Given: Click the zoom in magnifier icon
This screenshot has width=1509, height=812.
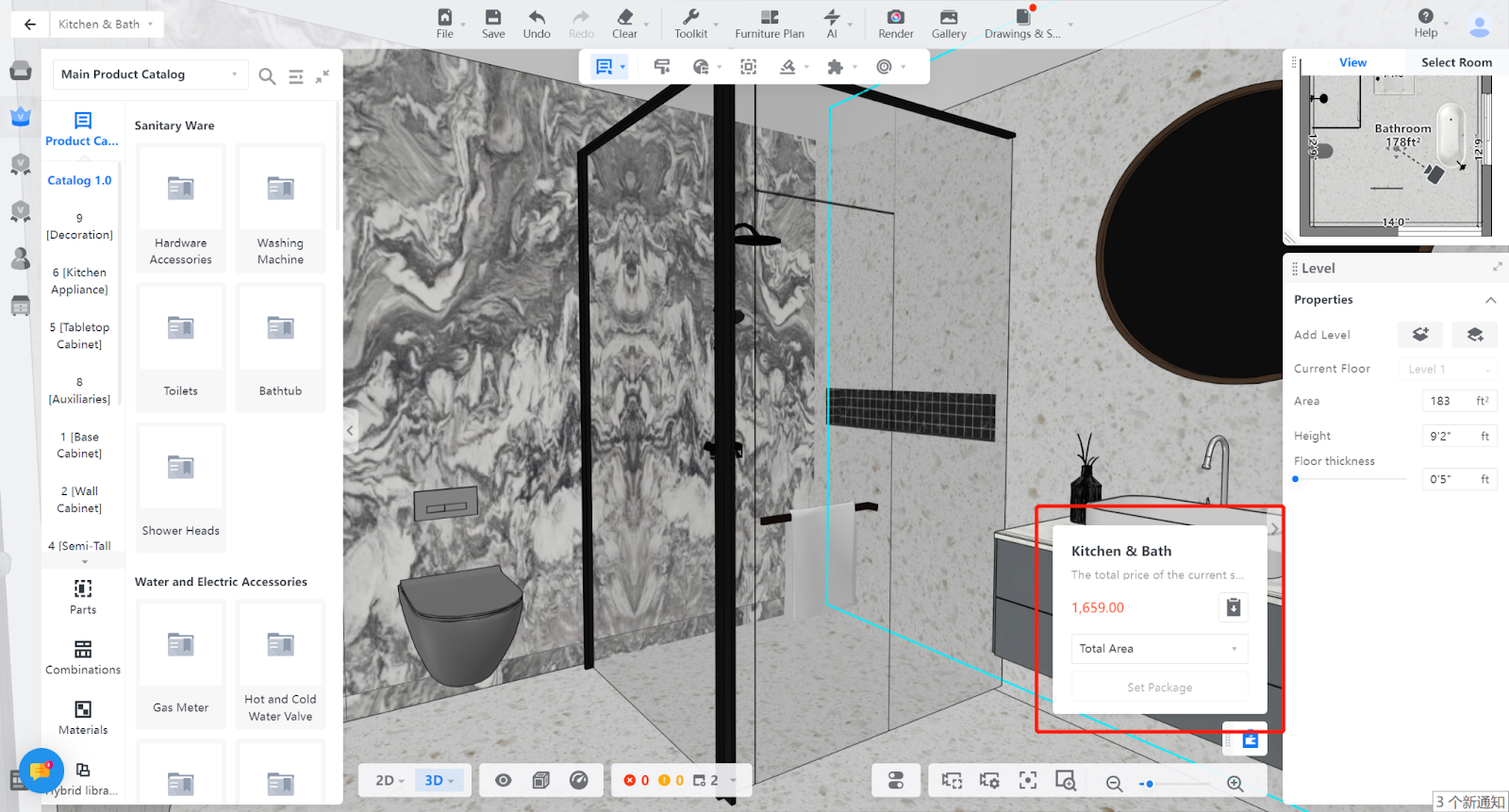Looking at the screenshot, I should tap(1235, 783).
